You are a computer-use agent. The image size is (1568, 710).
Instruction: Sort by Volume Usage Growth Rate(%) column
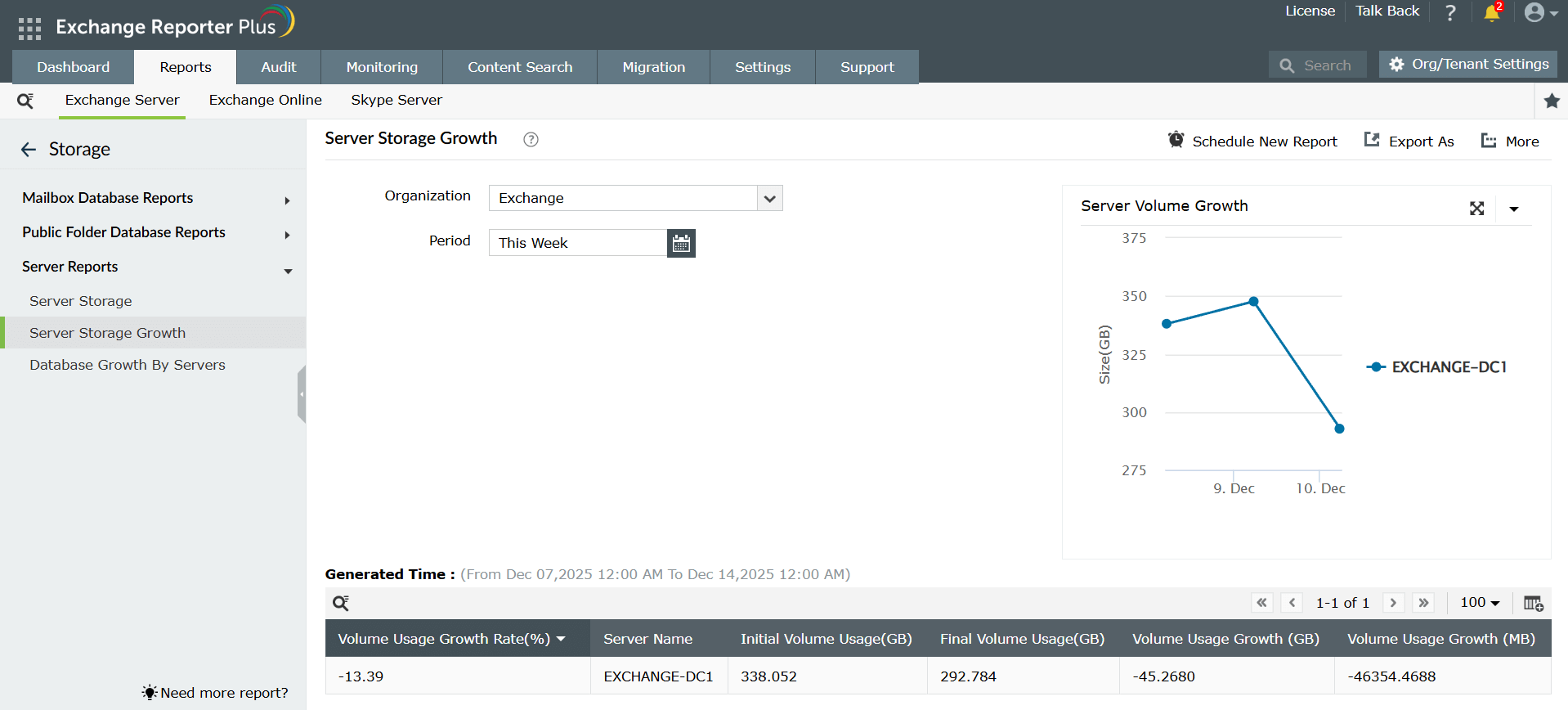tap(458, 639)
